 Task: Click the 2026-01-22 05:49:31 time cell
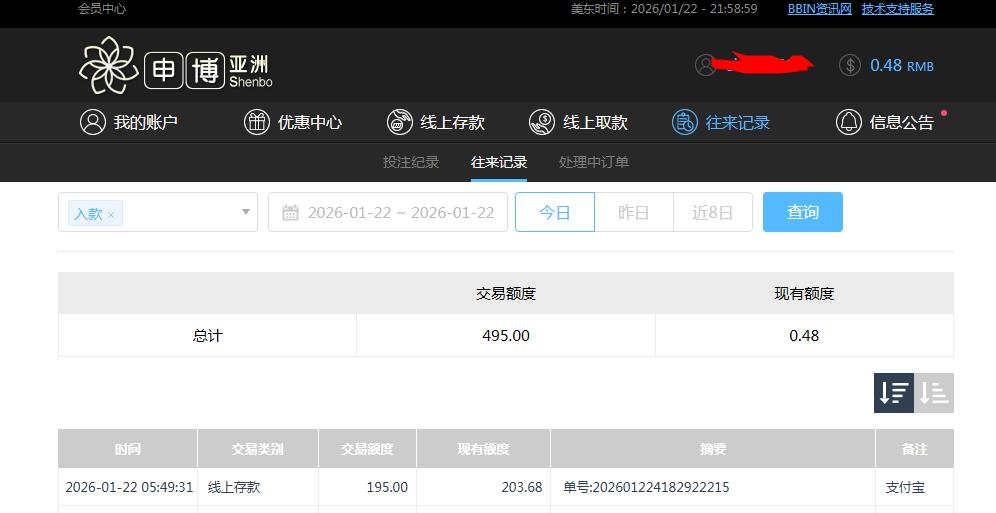point(129,487)
